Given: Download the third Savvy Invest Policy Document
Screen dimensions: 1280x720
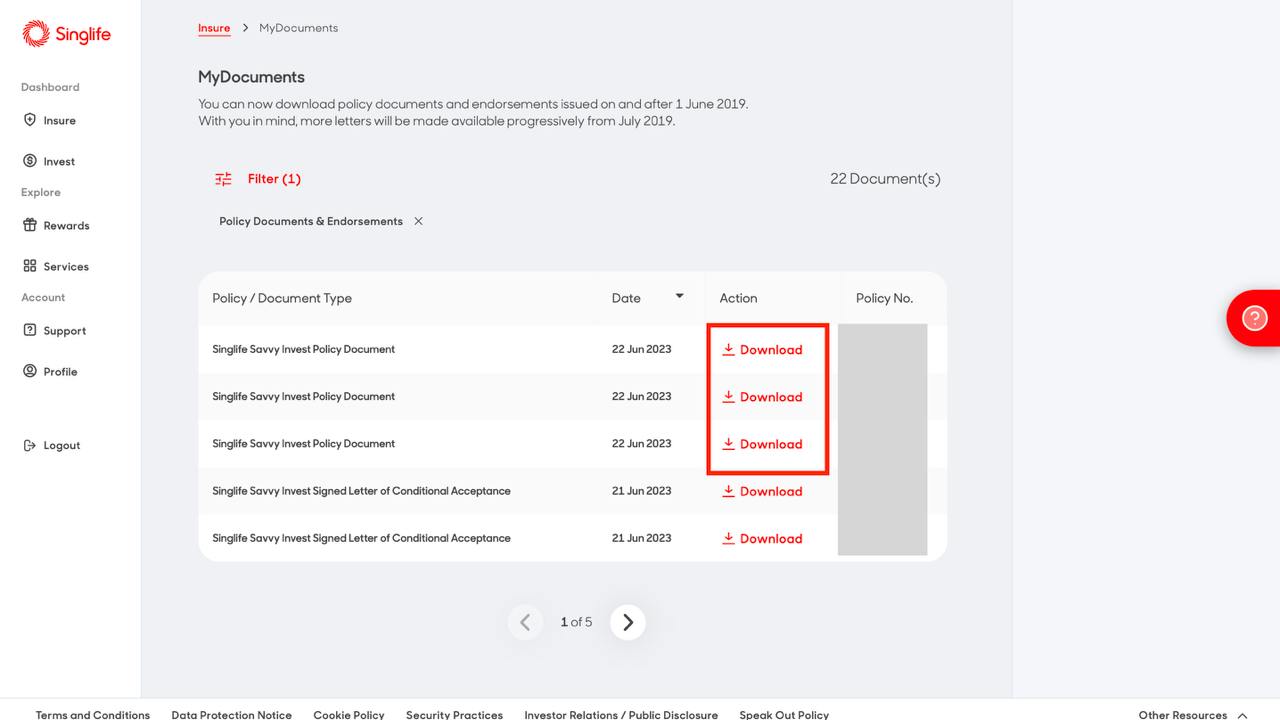Looking at the screenshot, I should coord(762,444).
